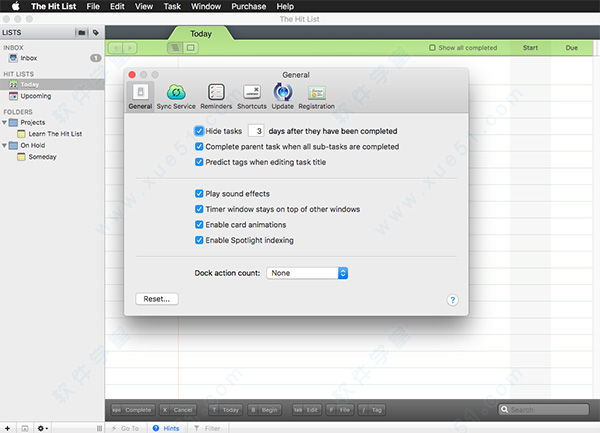Screen dimensions: 600x433
Task: Click the Today shortcut button
Action: tap(226, 410)
